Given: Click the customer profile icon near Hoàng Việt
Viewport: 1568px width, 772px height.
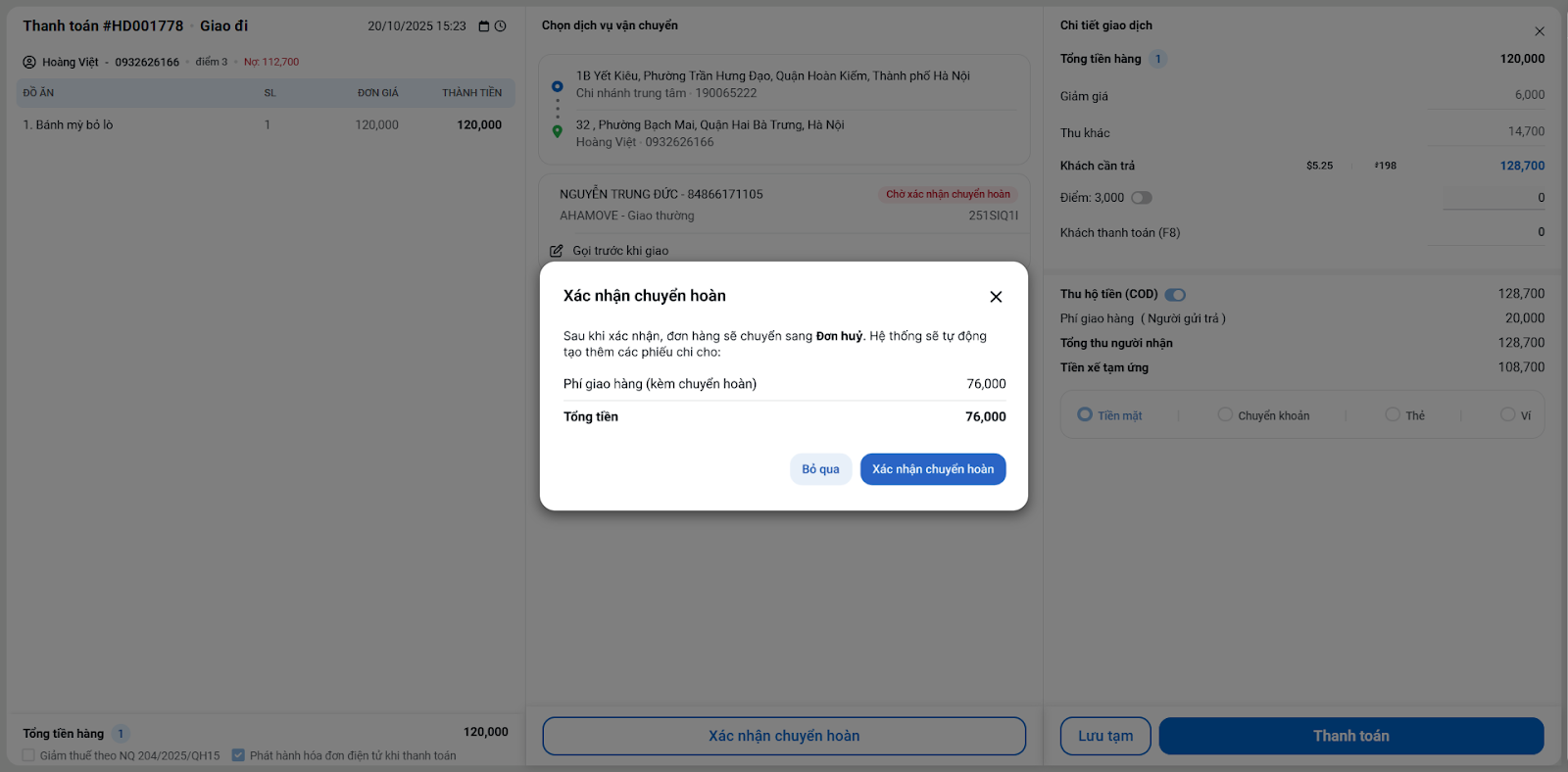Looking at the screenshot, I should 29,62.
